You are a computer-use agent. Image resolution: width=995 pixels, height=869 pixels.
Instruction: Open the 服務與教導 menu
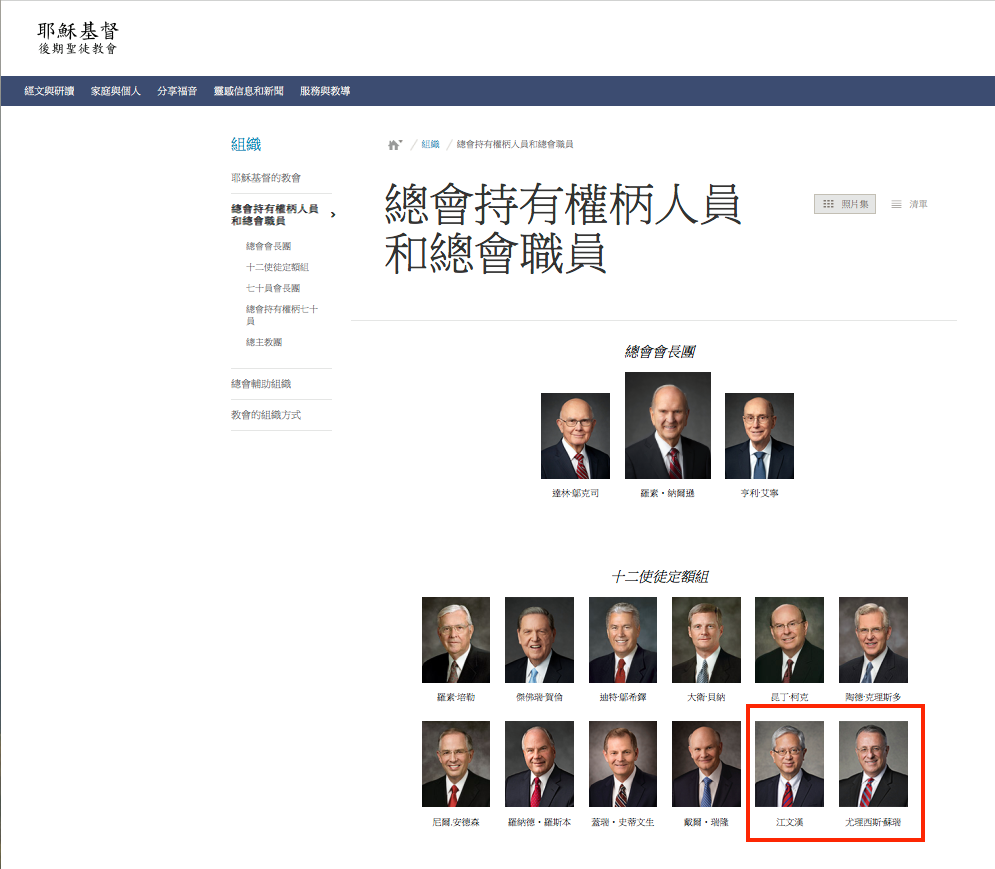click(325, 91)
